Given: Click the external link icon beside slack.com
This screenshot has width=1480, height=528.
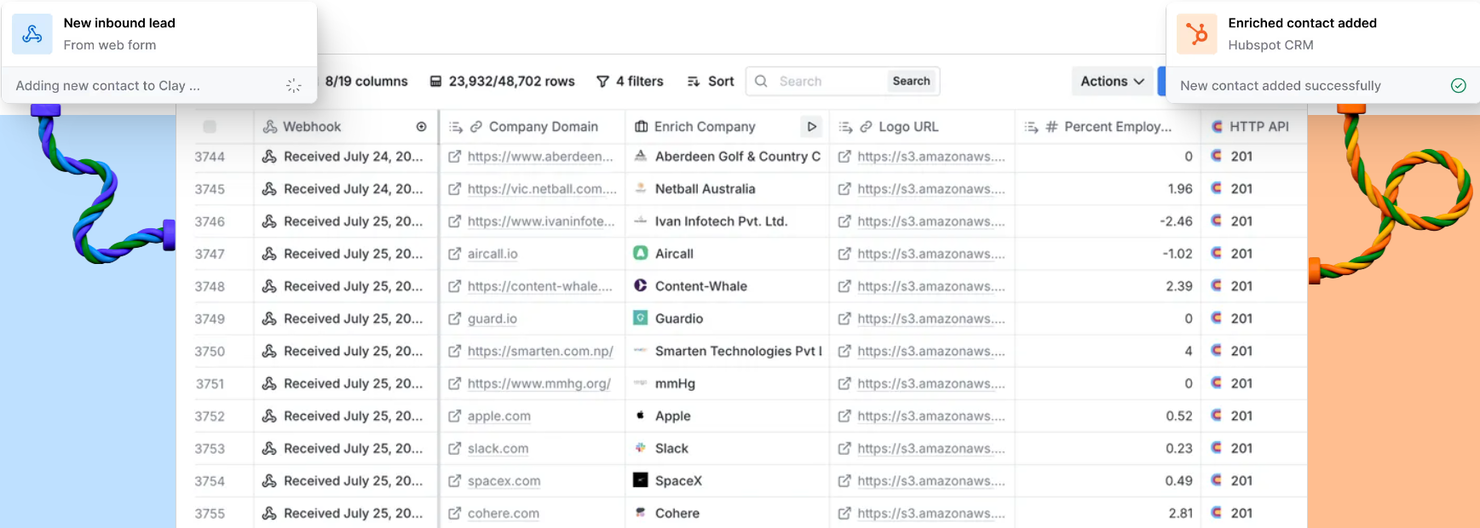Looking at the screenshot, I should click(455, 448).
